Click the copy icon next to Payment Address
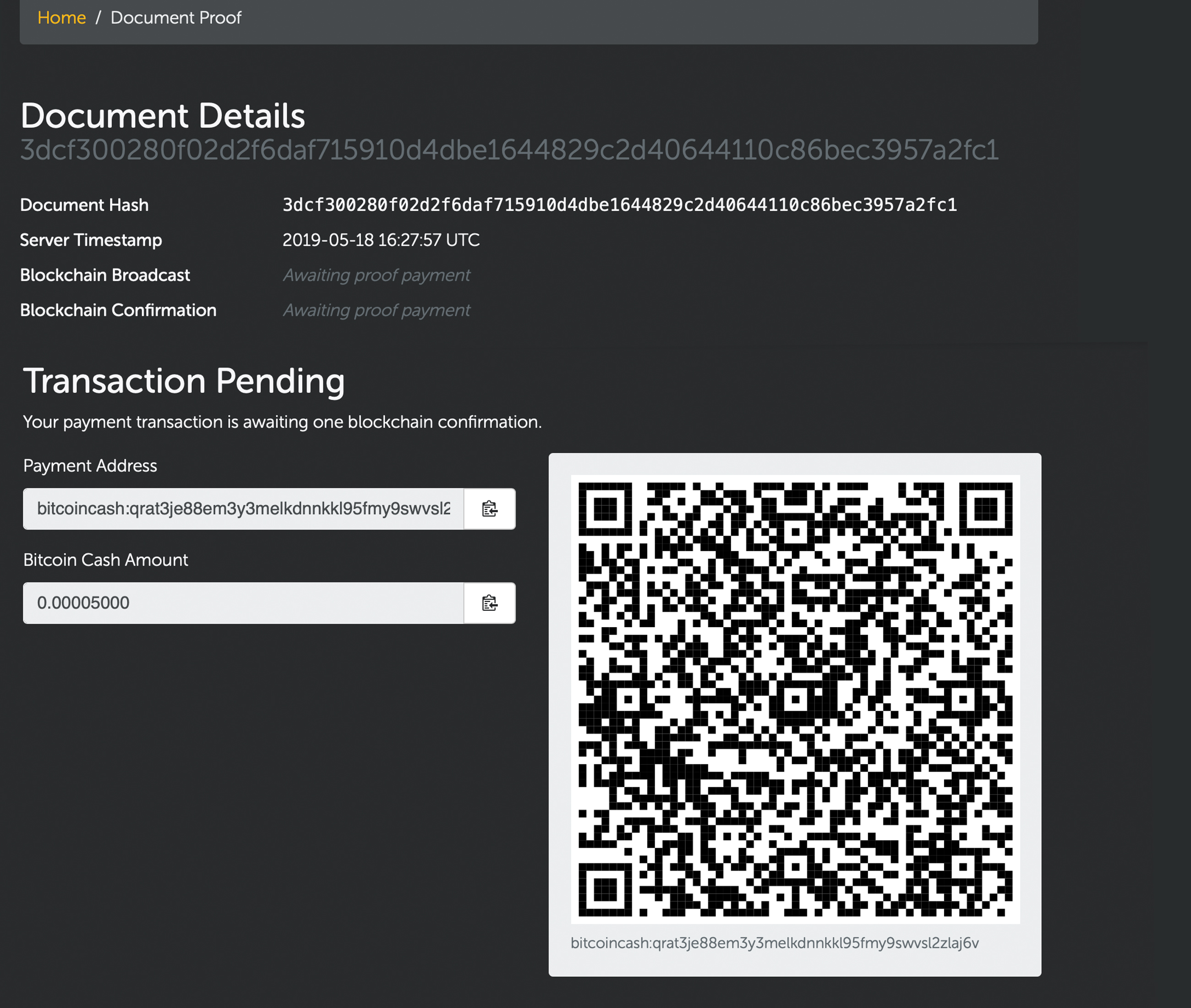Image resolution: width=1191 pixels, height=1008 pixels. point(489,508)
